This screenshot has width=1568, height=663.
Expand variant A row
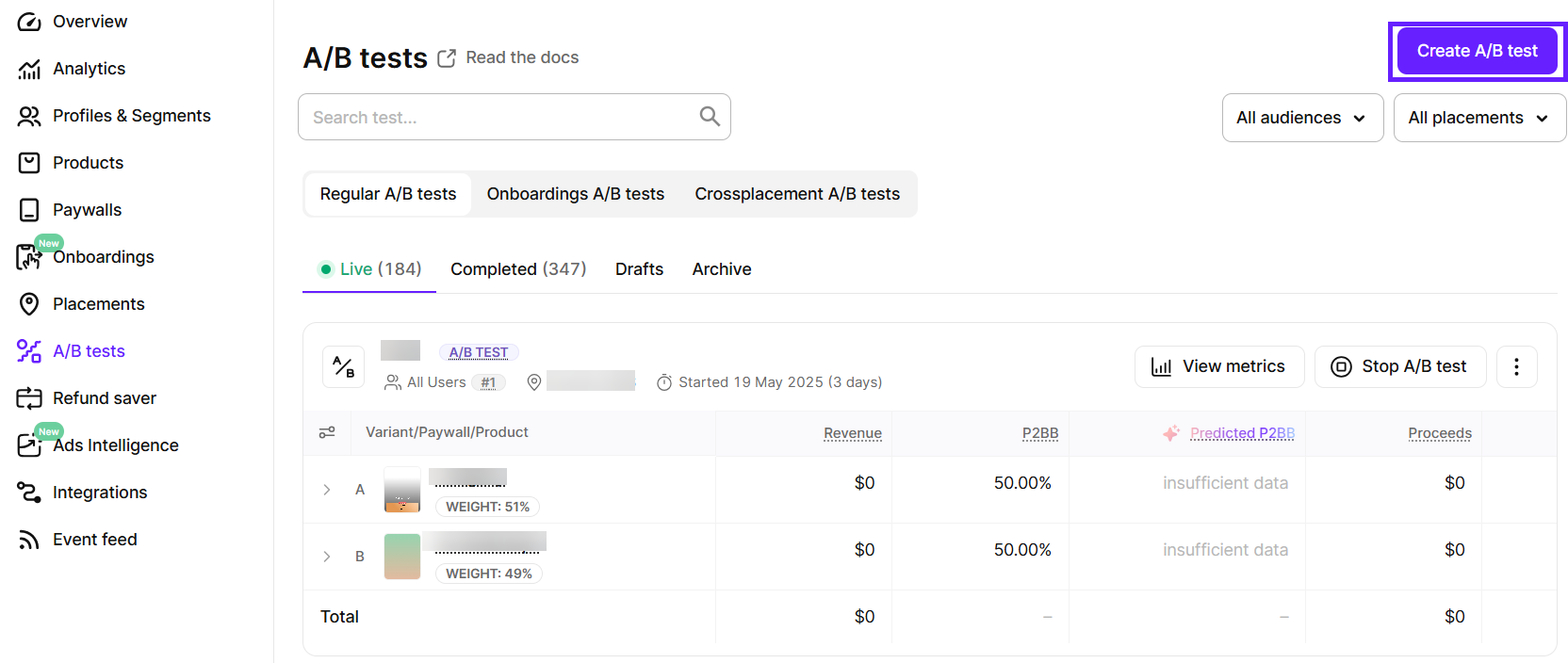[327, 490]
